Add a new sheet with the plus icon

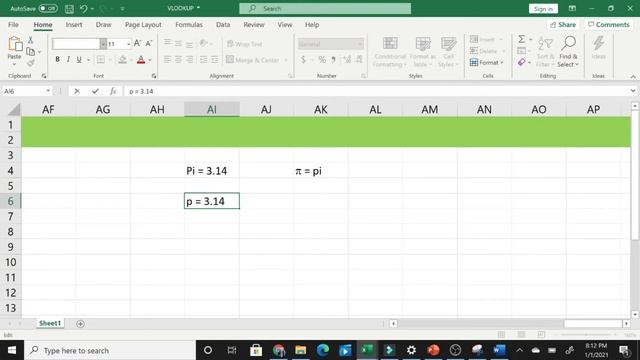click(80, 324)
